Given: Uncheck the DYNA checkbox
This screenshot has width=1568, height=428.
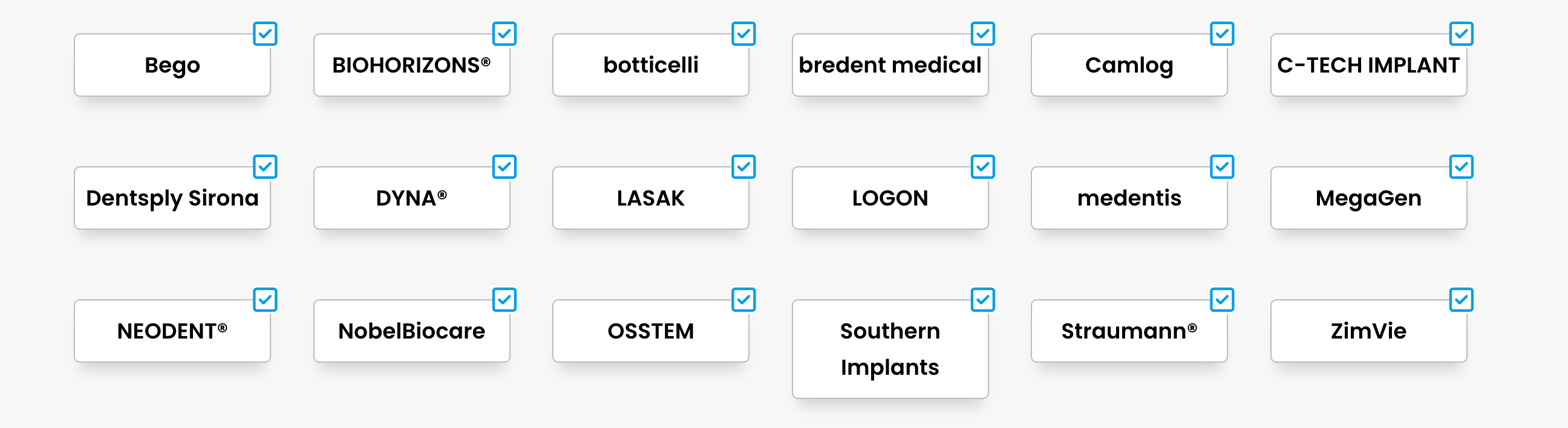Looking at the screenshot, I should click(504, 167).
